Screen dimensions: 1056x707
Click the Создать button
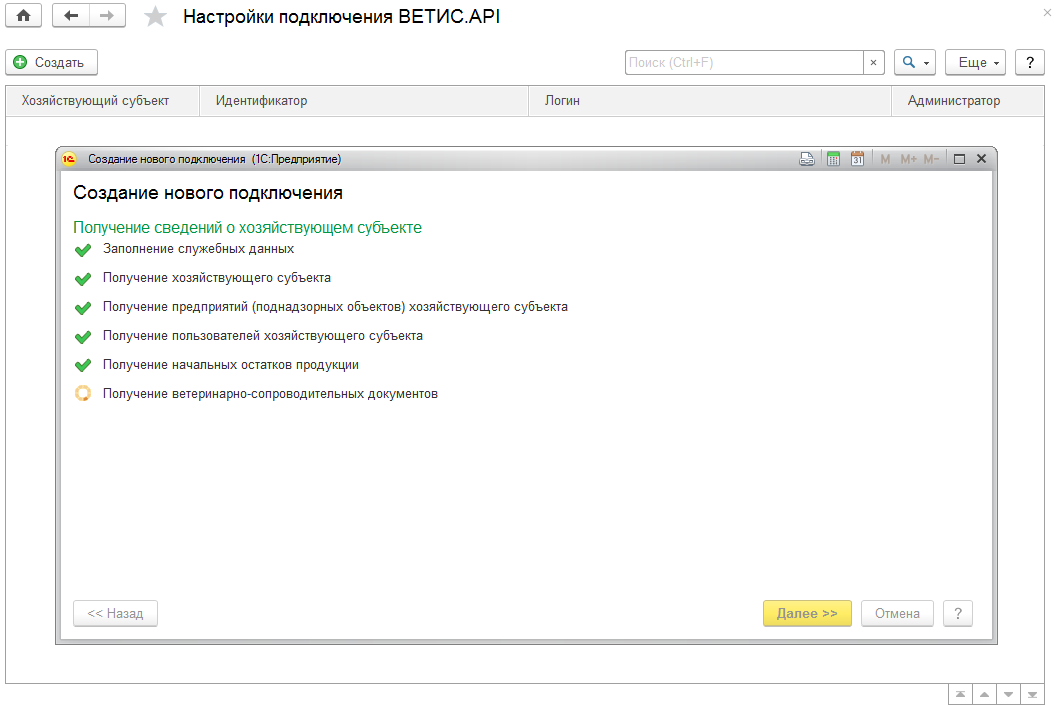pyautogui.click(x=51, y=63)
